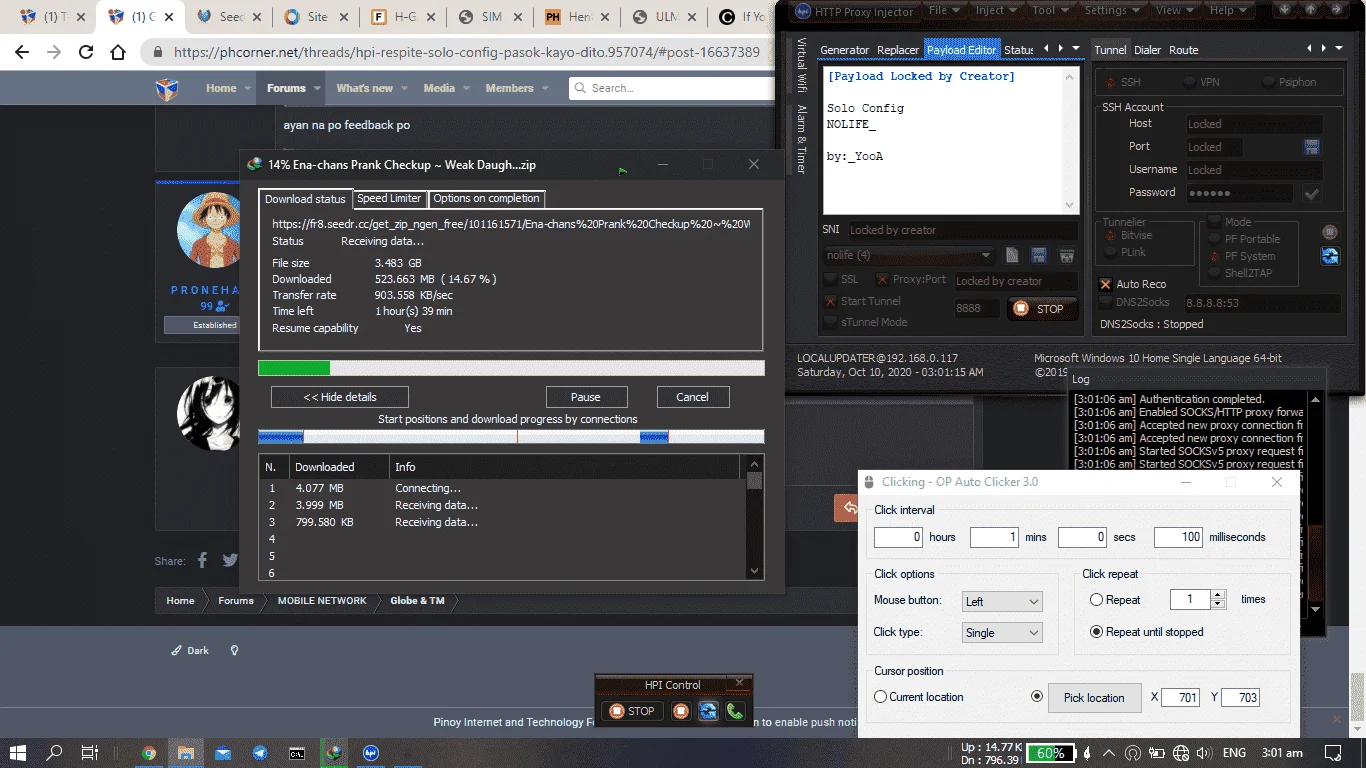This screenshot has width=1366, height=768.
Task: Switch to the Dialer tab
Action: tap(1147, 50)
